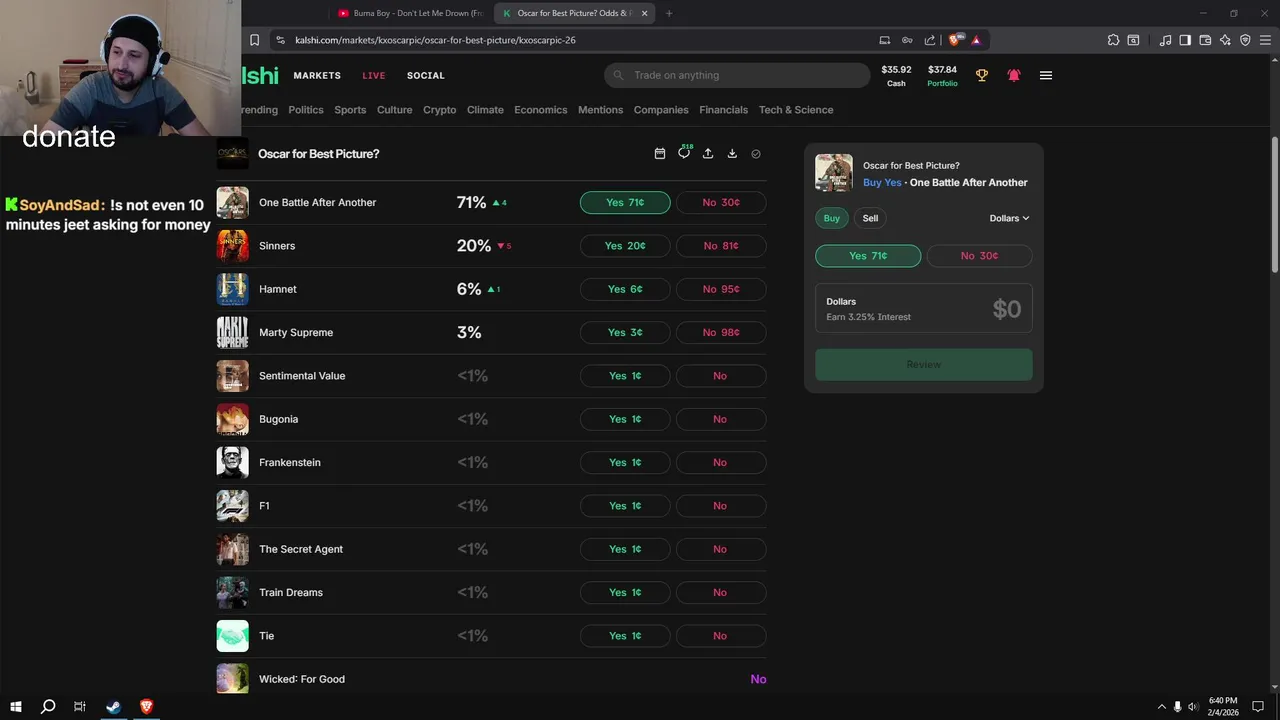Screen dimensions: 1280x720
Task: Open the MARKETS menu
Action: coord(317,76)
